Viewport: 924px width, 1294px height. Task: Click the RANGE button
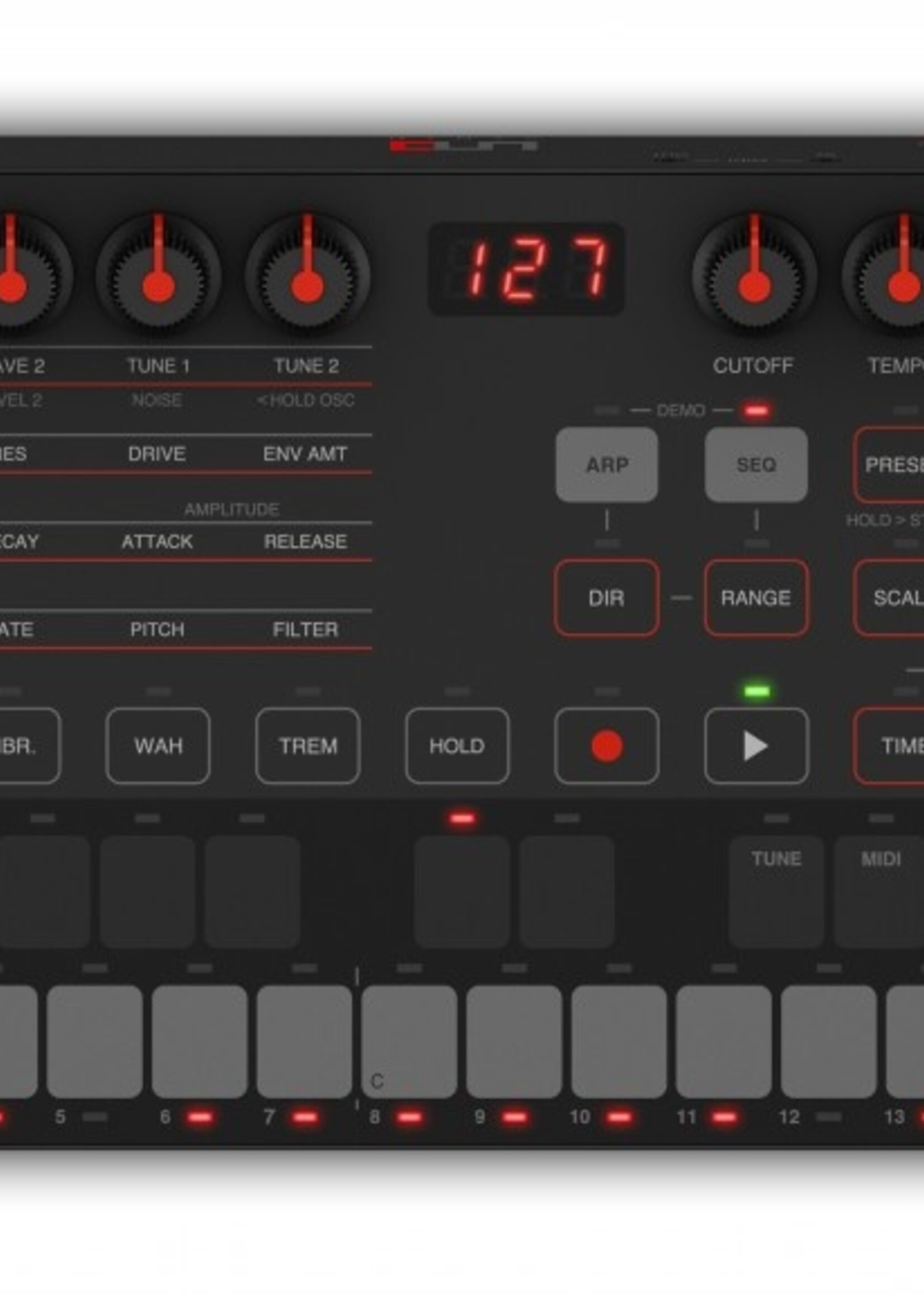(756, 597)
